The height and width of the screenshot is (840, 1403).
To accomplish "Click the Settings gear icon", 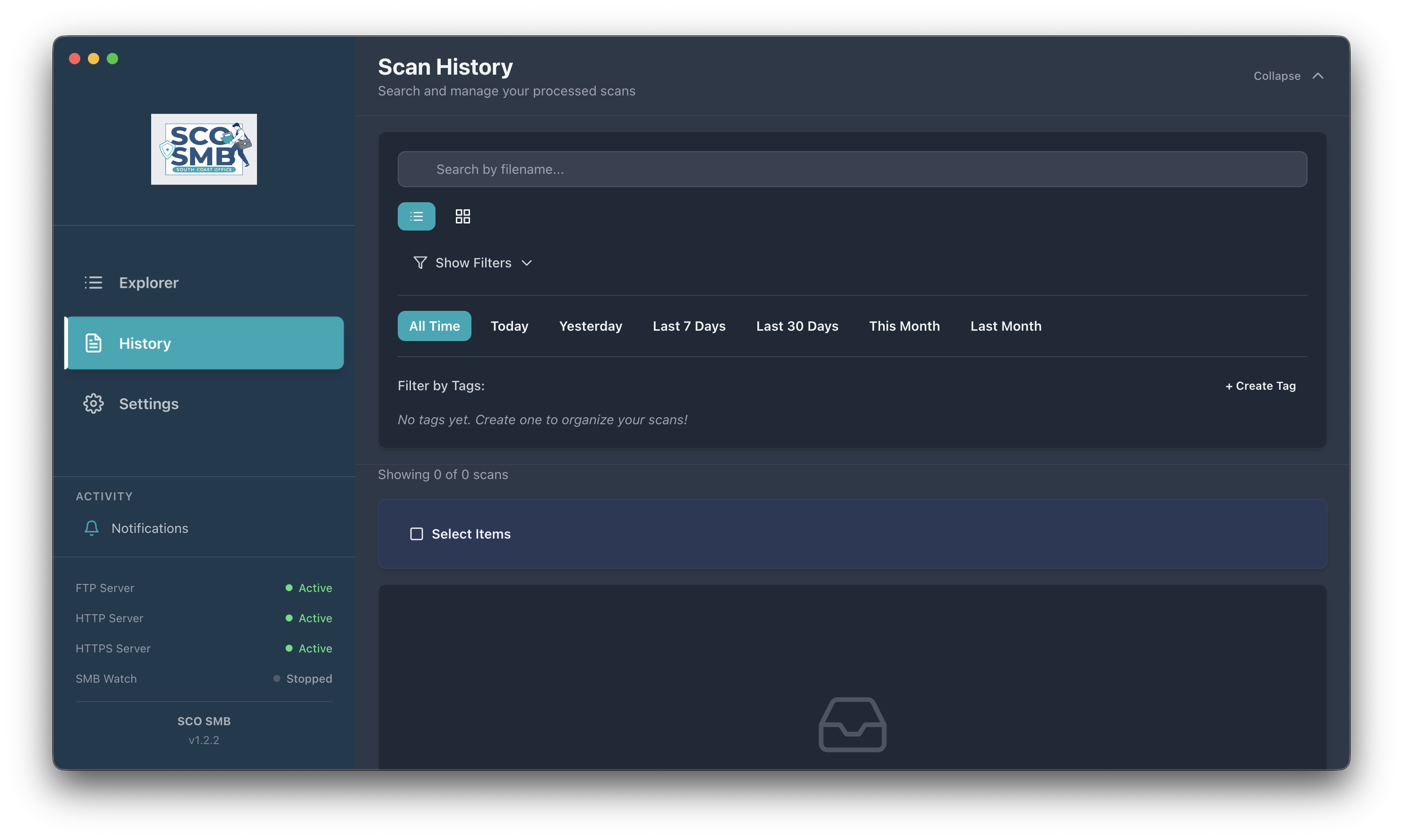I will 94,403.
